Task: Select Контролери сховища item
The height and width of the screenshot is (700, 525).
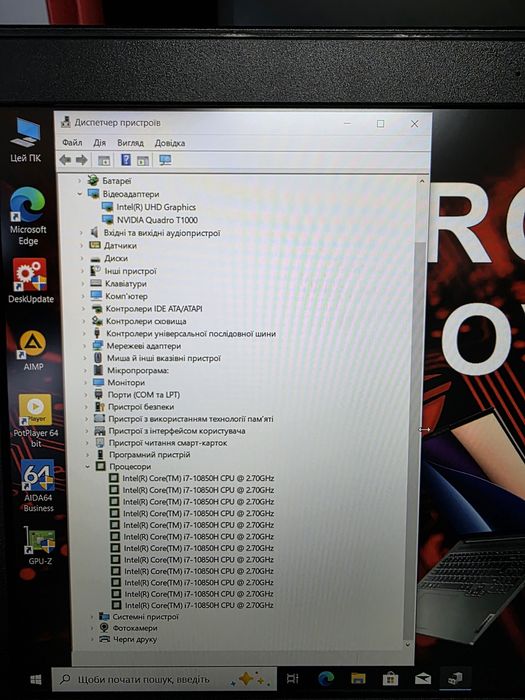Action: tap(146, 321)
